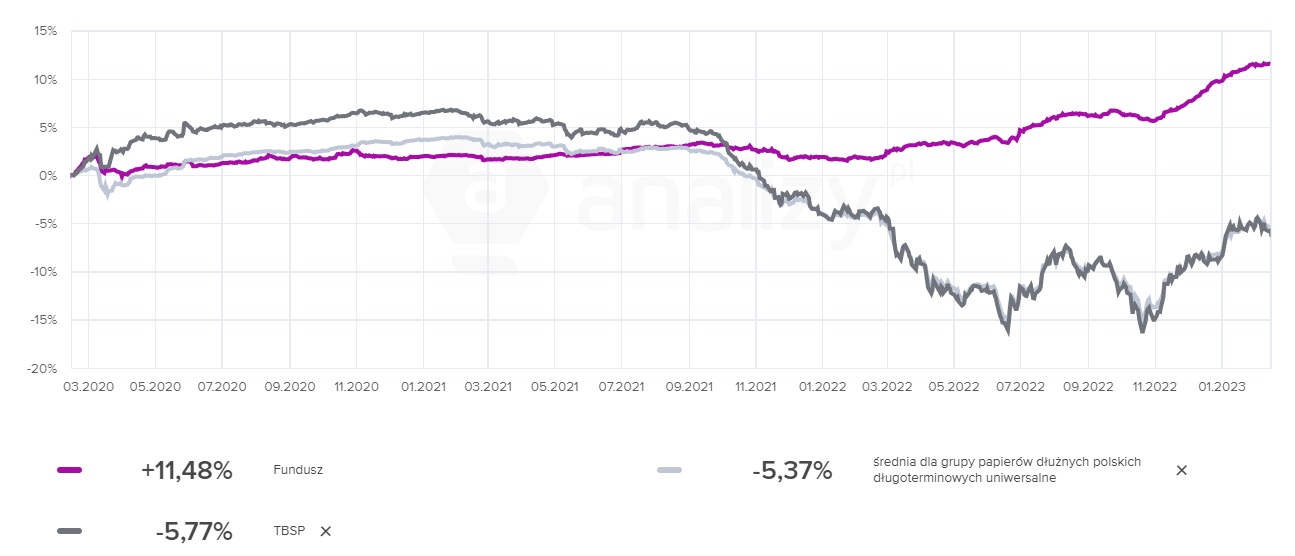Click the 01.2023 date on the x-axis
The height and width of the screenshot is (556, 1295).
1221,385
